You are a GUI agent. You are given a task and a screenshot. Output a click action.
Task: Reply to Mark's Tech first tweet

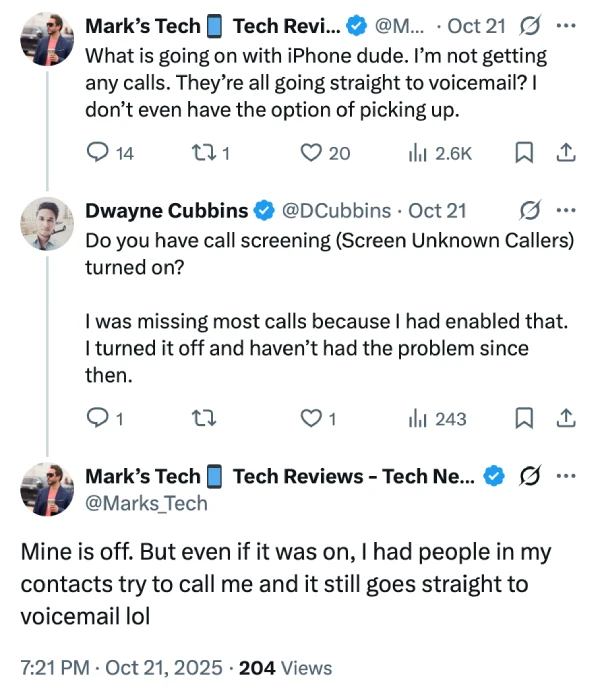click(x=98, y=153)
